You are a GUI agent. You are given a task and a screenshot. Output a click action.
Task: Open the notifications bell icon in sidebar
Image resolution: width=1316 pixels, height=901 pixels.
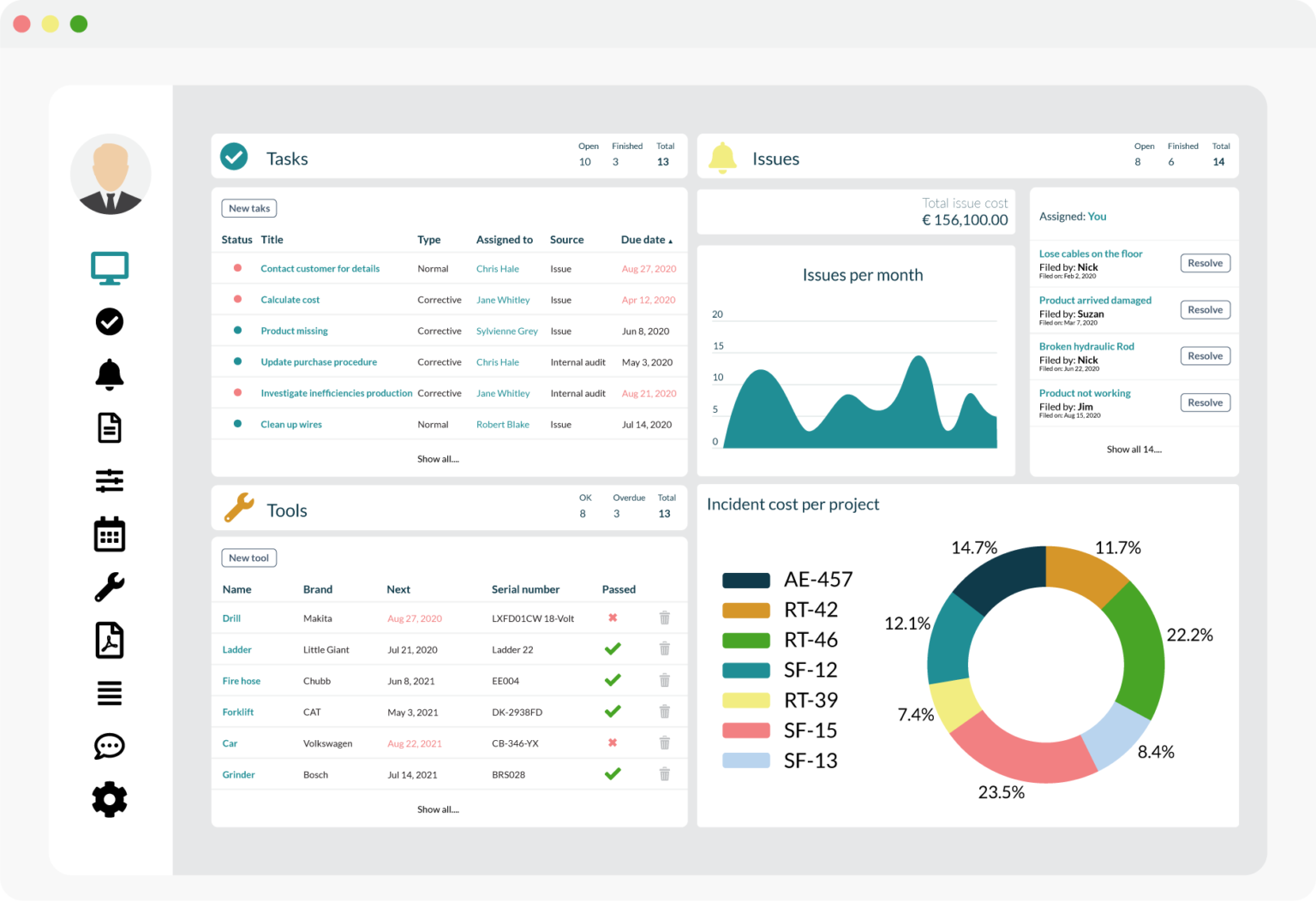pos(109,374)
